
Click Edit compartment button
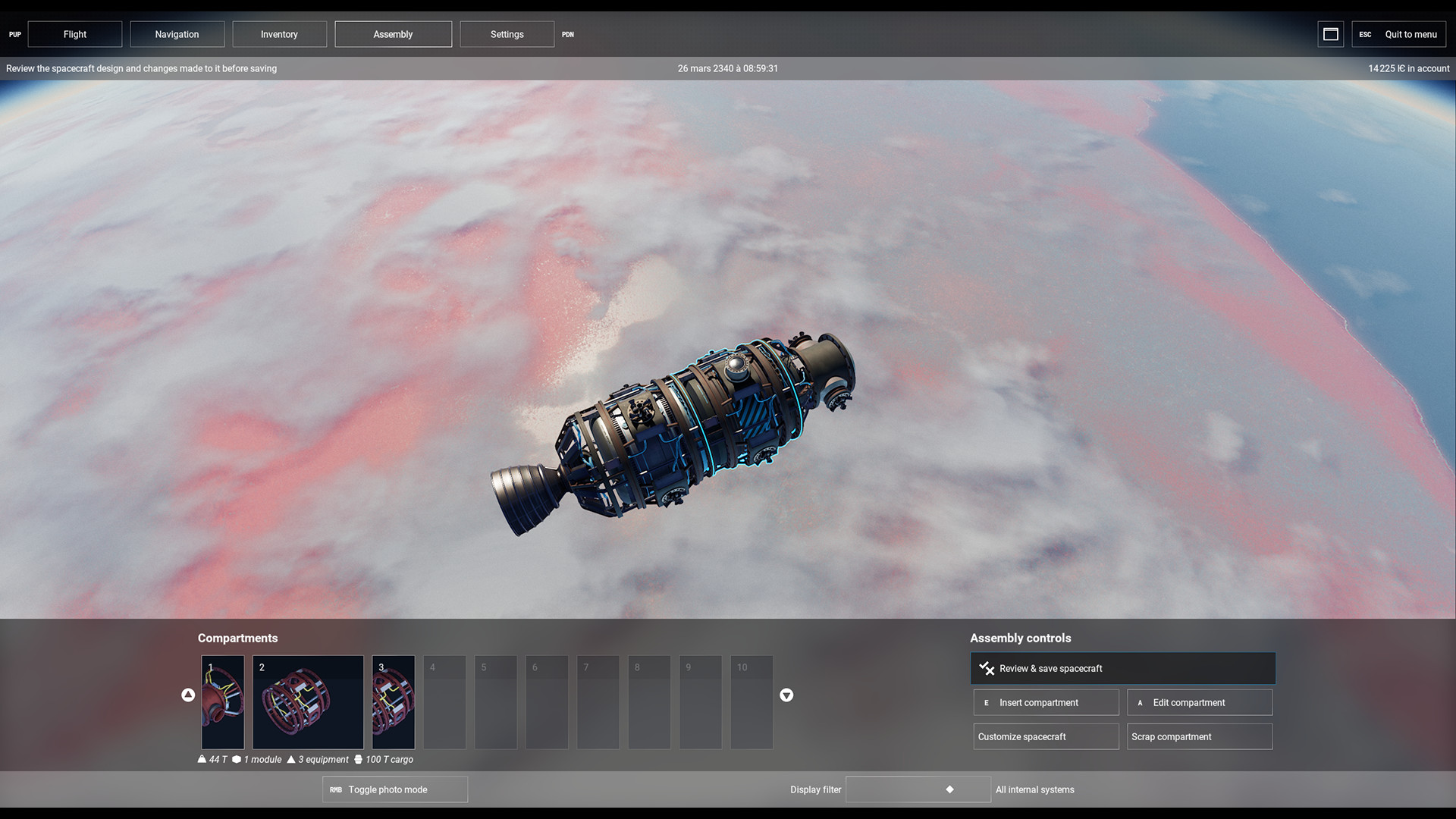[1199, 702]
